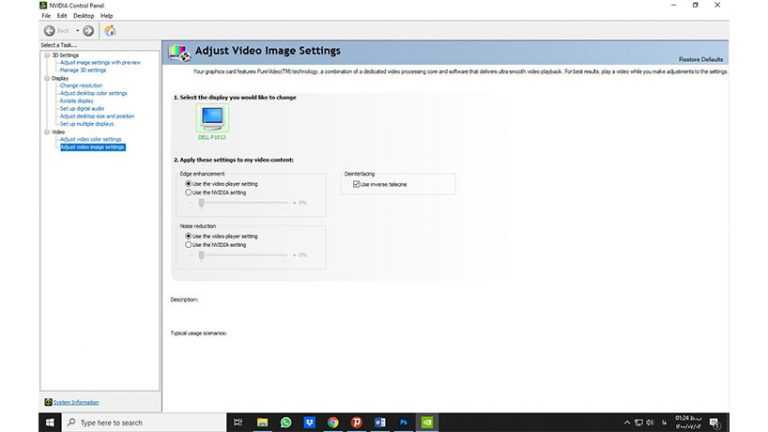Image resolution: width=768 pixels, height=432 pixels.
Task: Open the Desktop menu
Action: coord(83,16)
